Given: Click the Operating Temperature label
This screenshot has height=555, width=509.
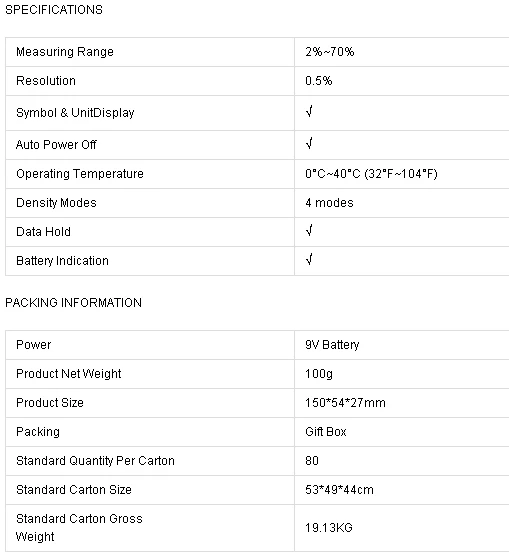Looking at the screenshot, I should (x=80, y=174).
